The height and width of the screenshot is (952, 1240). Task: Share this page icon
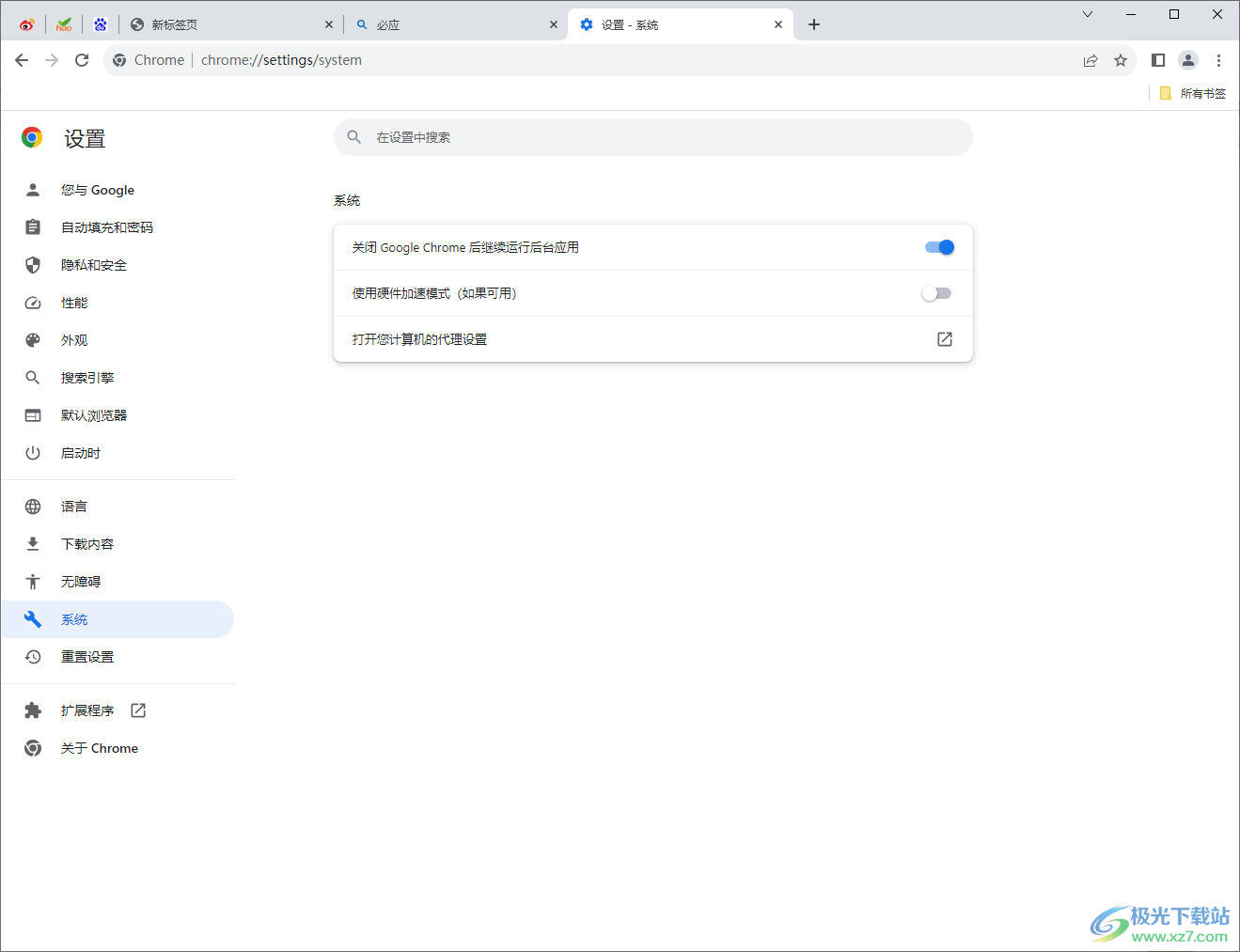point(1091,60)
